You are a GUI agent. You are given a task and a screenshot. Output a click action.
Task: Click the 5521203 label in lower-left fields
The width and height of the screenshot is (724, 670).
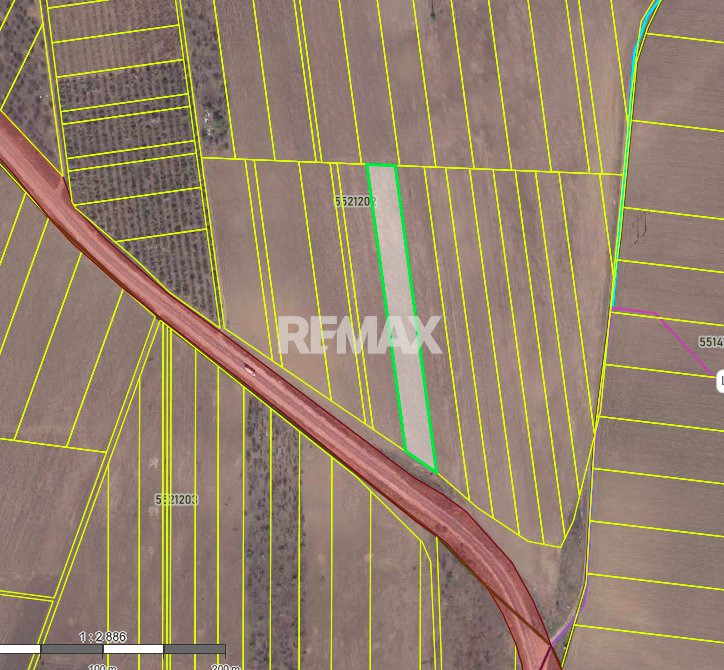tap(176, 498)
